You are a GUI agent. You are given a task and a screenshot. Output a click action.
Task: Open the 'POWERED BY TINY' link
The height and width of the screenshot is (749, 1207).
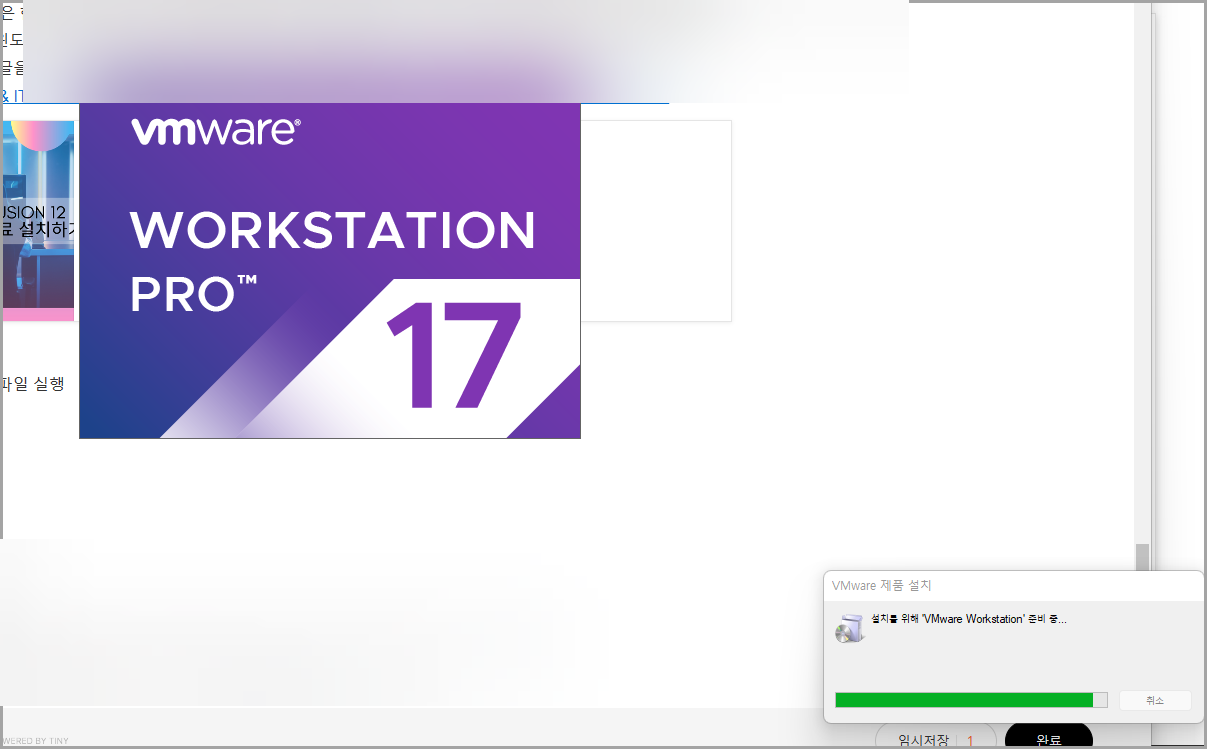pyautogui.click(x=34, y=741)
